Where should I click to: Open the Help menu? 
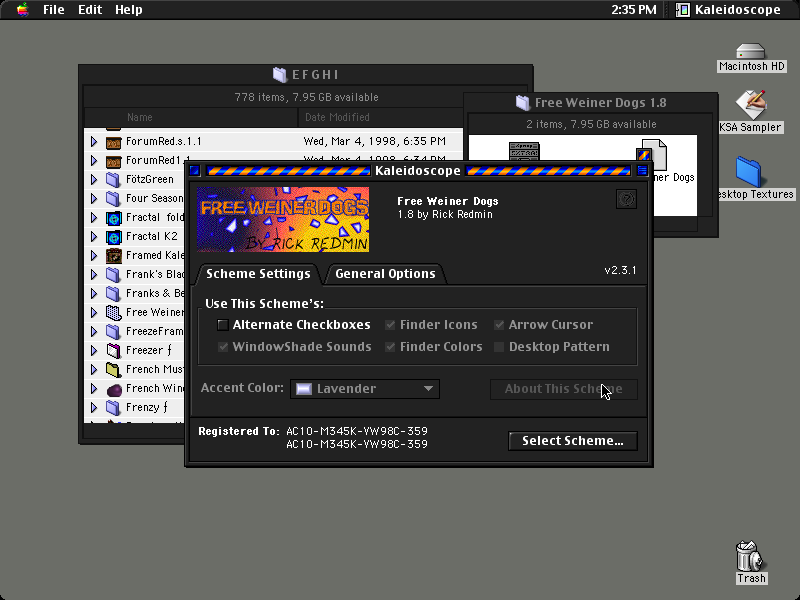(129, 10)
